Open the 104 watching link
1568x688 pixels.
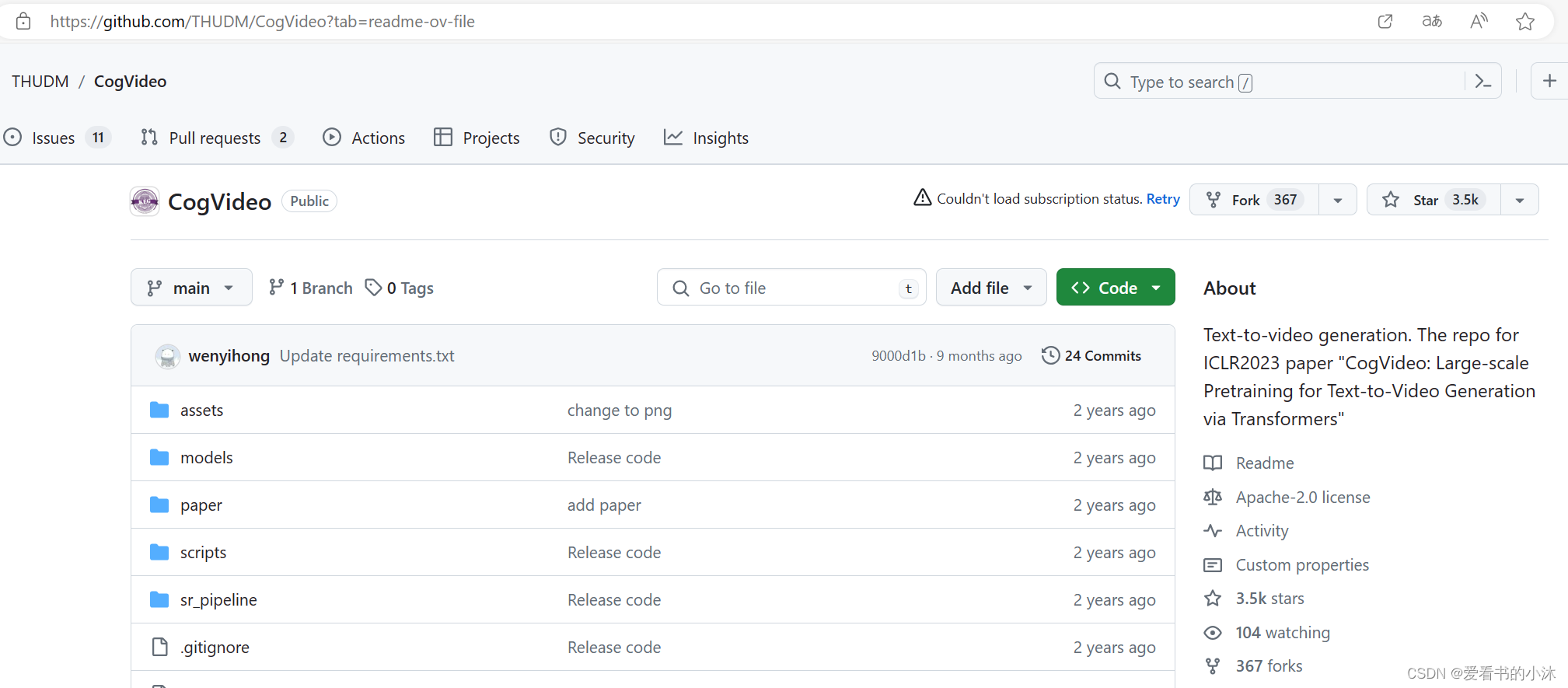coord(1283,633)
